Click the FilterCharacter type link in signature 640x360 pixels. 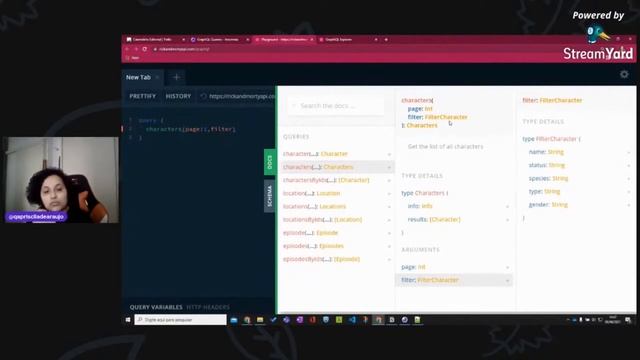tap(446, 117)
